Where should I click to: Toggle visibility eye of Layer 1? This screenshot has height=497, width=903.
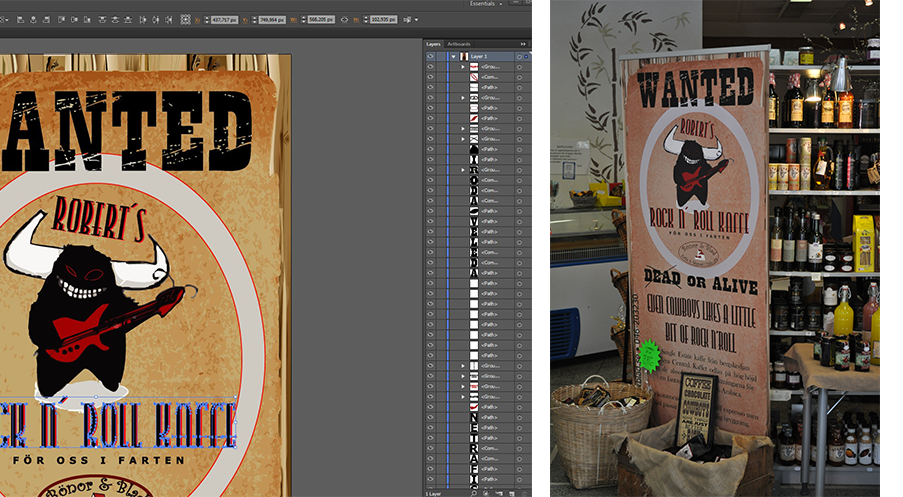click(x=430, y=56)
